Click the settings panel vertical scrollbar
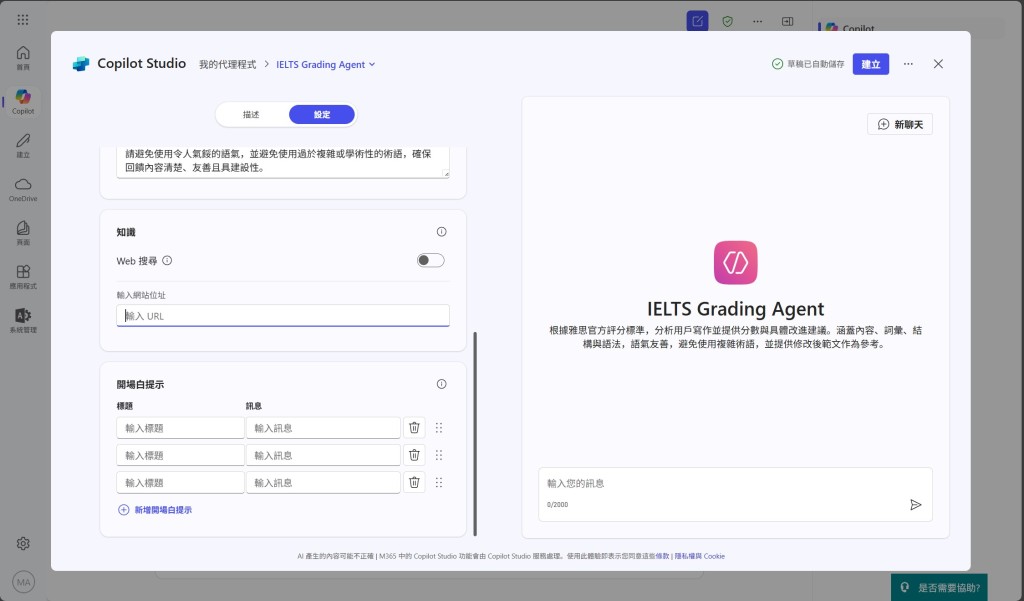1024x601 pixels. pos(475,434)
